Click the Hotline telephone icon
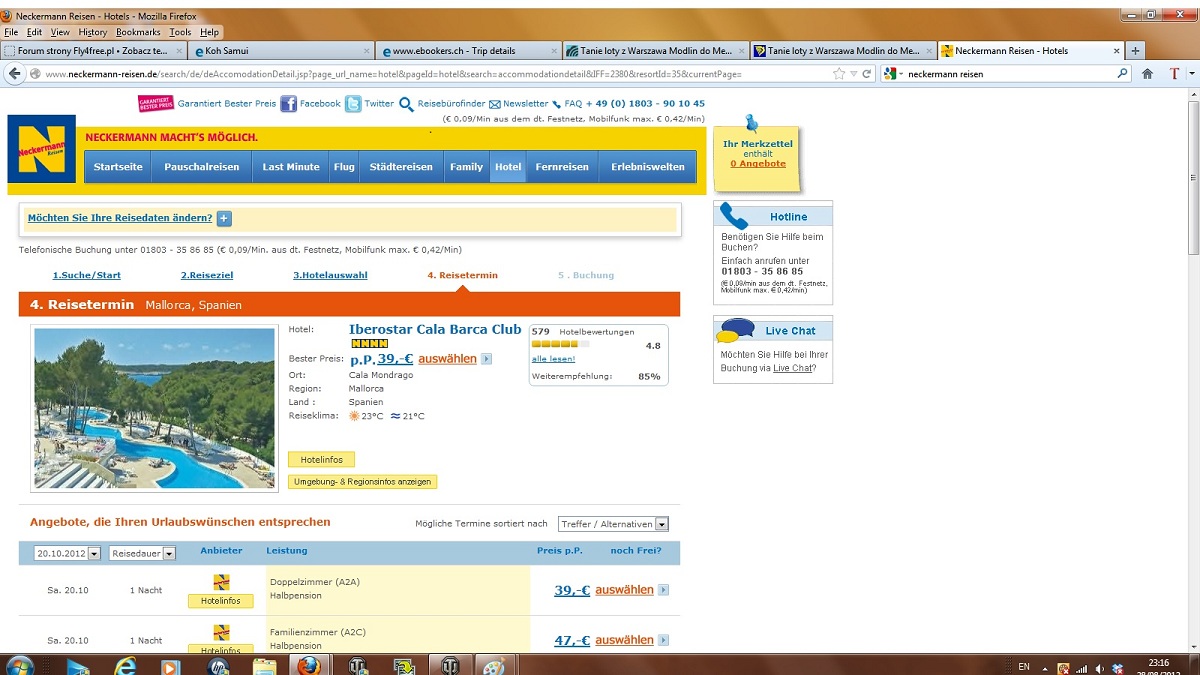This screenshot has width=1200, height=675. tap(735, 216)
